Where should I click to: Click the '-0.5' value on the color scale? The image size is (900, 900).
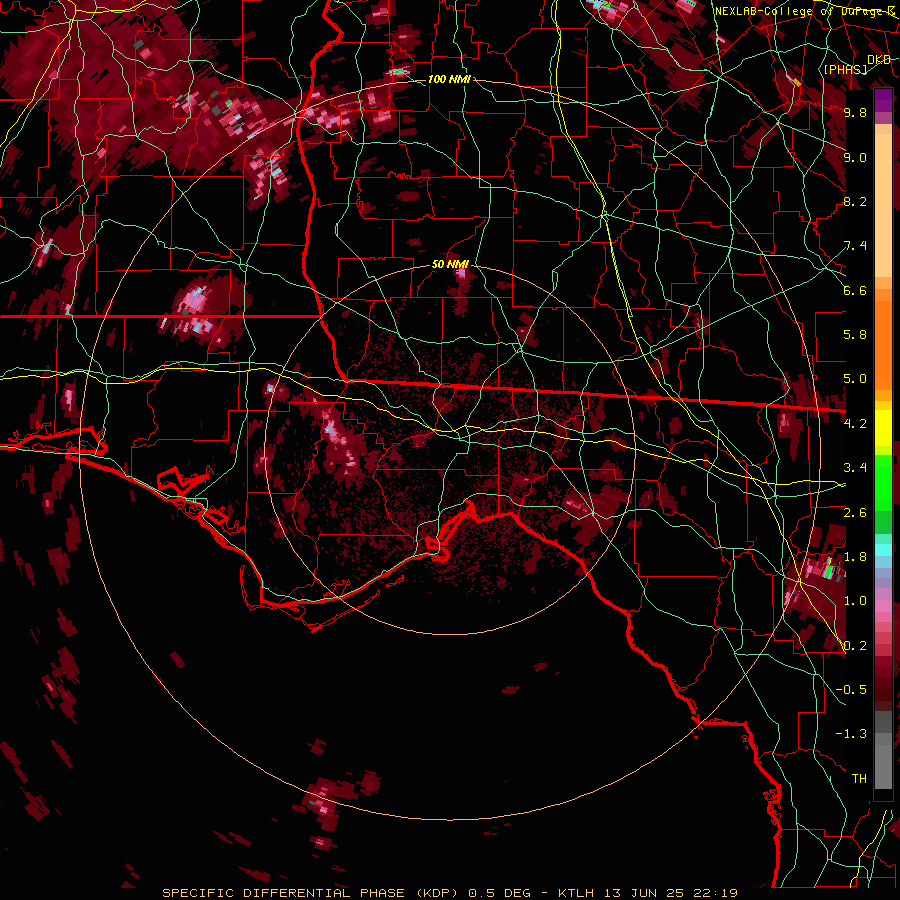click(x=851, y=690)
